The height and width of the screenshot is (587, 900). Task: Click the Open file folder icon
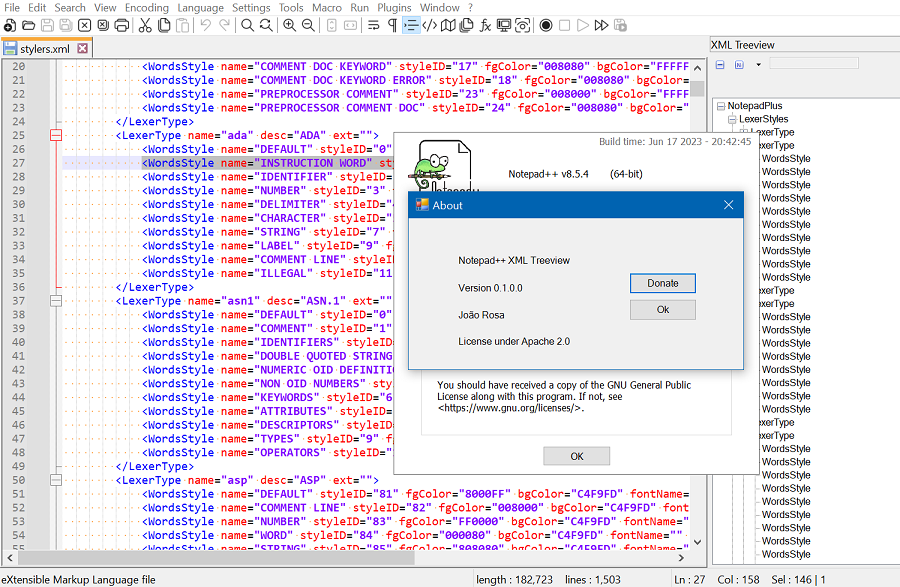[29, 25]
